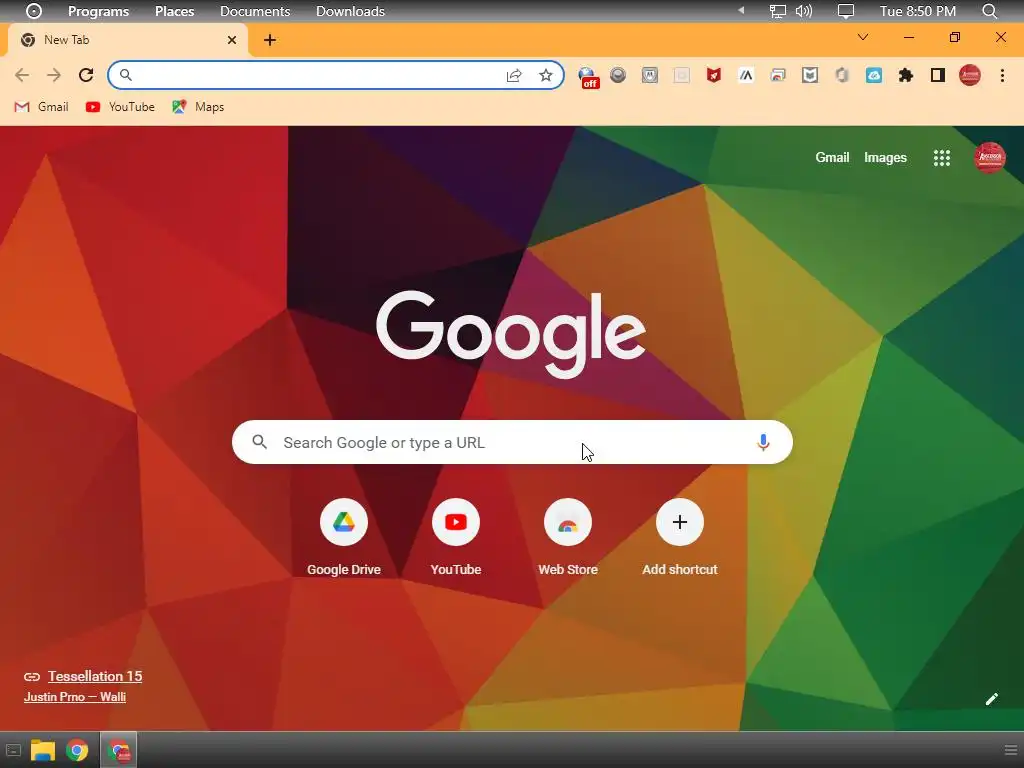The width and height of the screenshot is (1024, 768).
Task: Open the Google Drive shortcut
Action: point(344,537)
